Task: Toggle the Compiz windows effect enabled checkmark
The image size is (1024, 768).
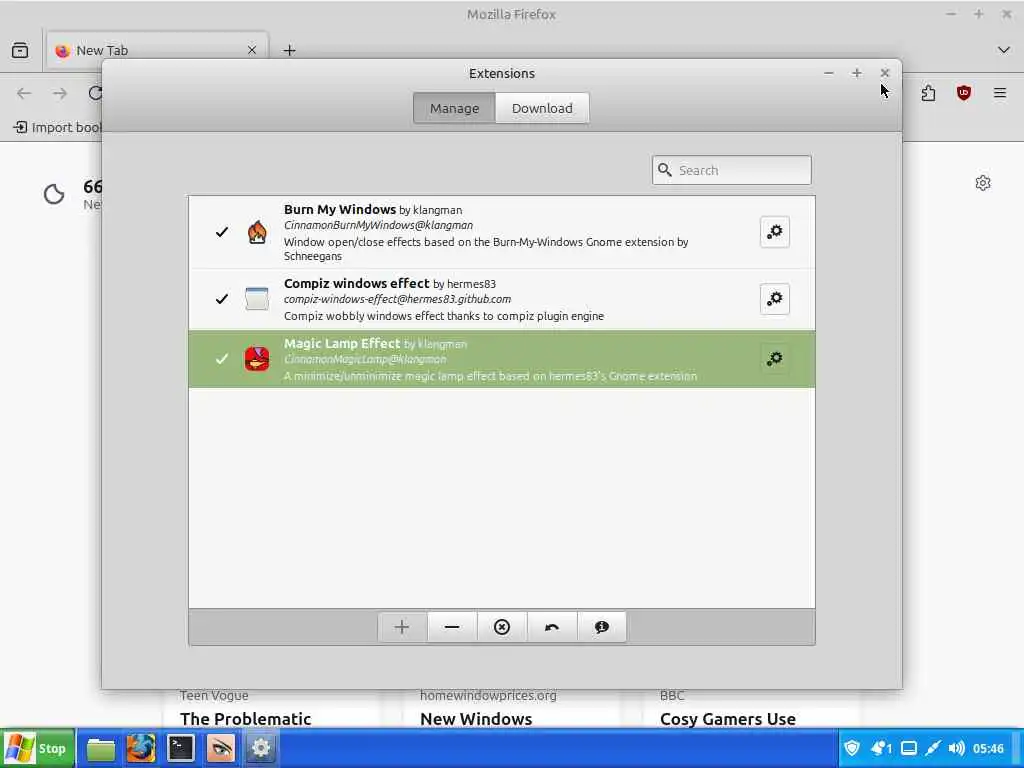Action: pos(222,298)
